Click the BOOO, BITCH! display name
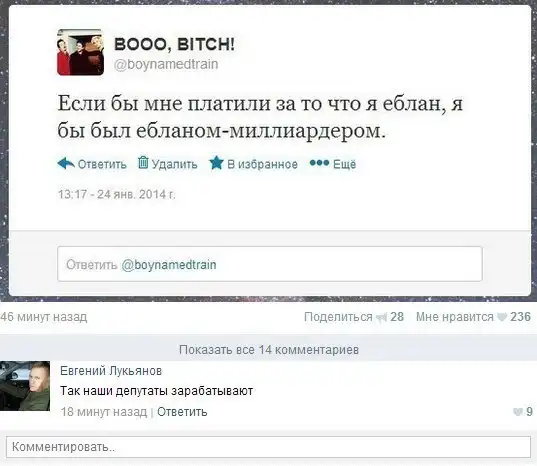The width and height of the screenshot is (537, 466). [174, 44]
